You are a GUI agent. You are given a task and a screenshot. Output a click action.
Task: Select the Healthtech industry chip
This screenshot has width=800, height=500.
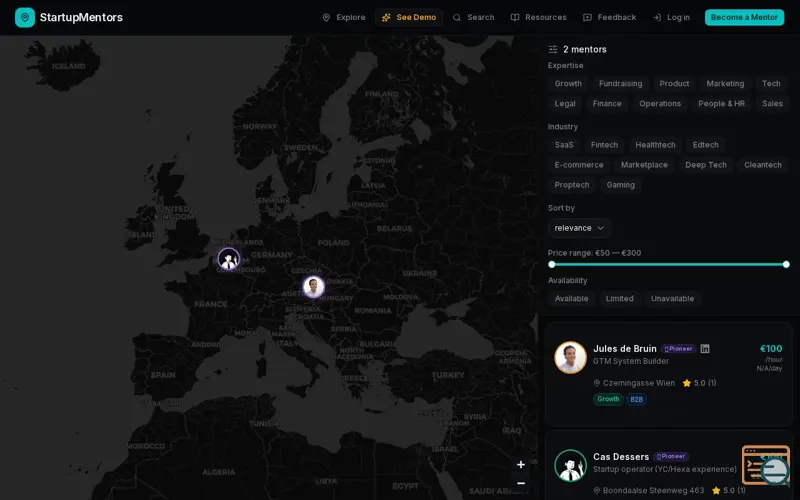coord(655,145)
